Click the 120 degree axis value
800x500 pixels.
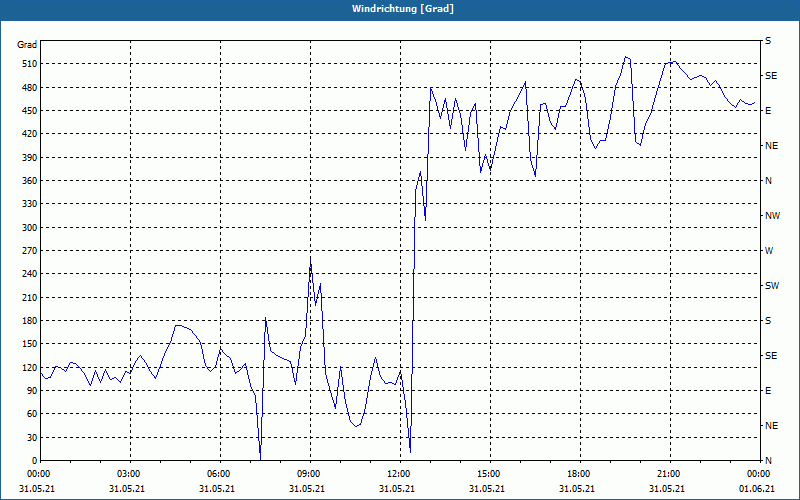click(30, 367)
